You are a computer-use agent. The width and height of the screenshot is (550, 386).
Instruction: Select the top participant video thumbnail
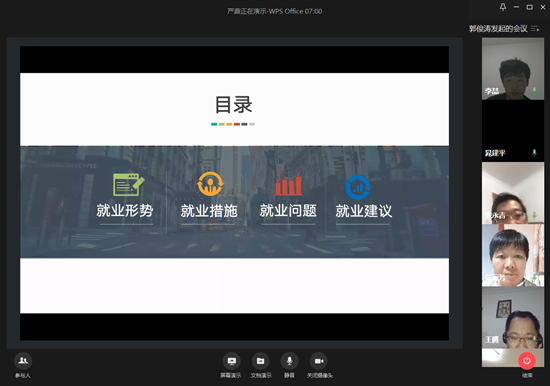pos(513,69)
